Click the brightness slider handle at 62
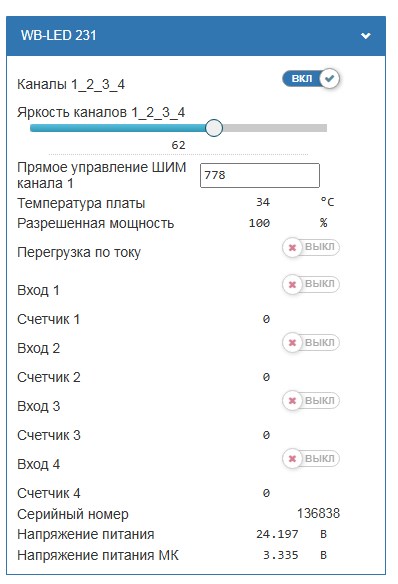The image size is (398, 584). coord(214,128)
